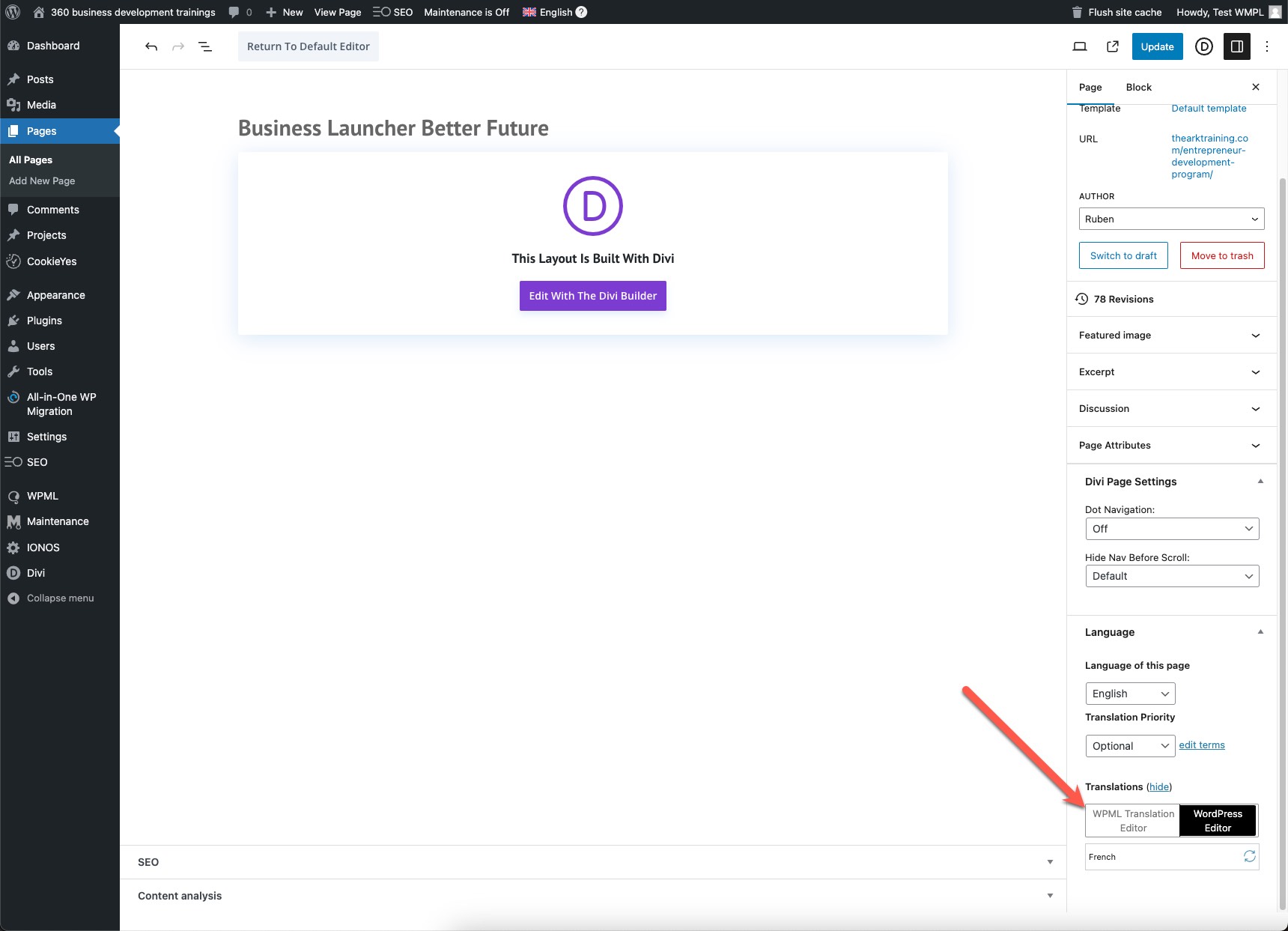
Task: Click the Divi circle icon in the toolbar
Action: (1204, 46)
